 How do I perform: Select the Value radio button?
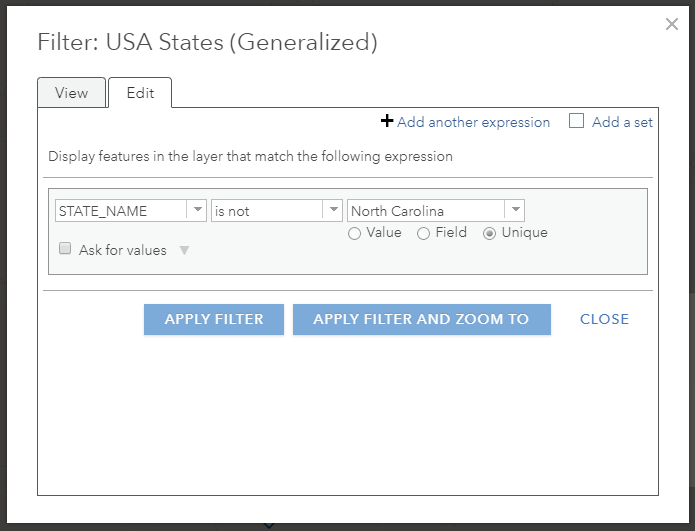pos(355,233)
